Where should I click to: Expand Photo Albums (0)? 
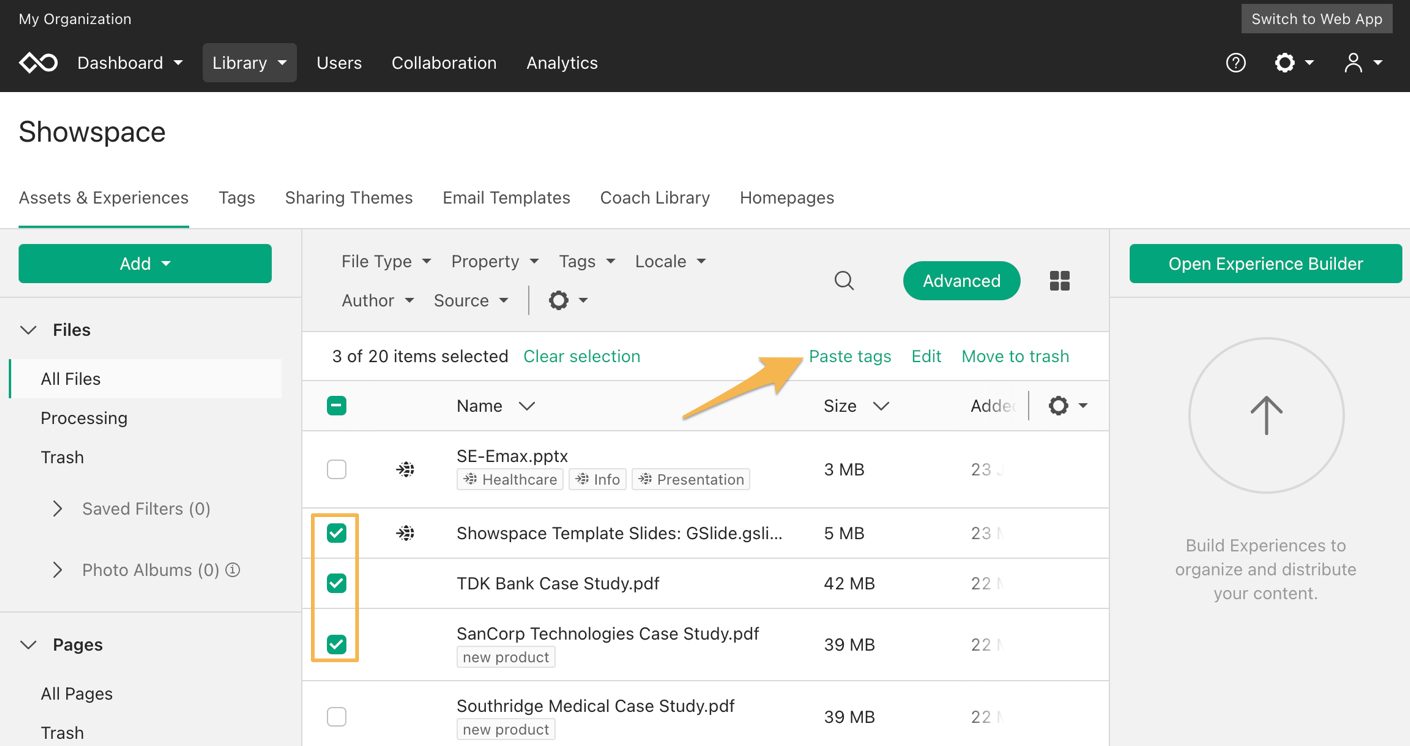click(x=57, y=570)
